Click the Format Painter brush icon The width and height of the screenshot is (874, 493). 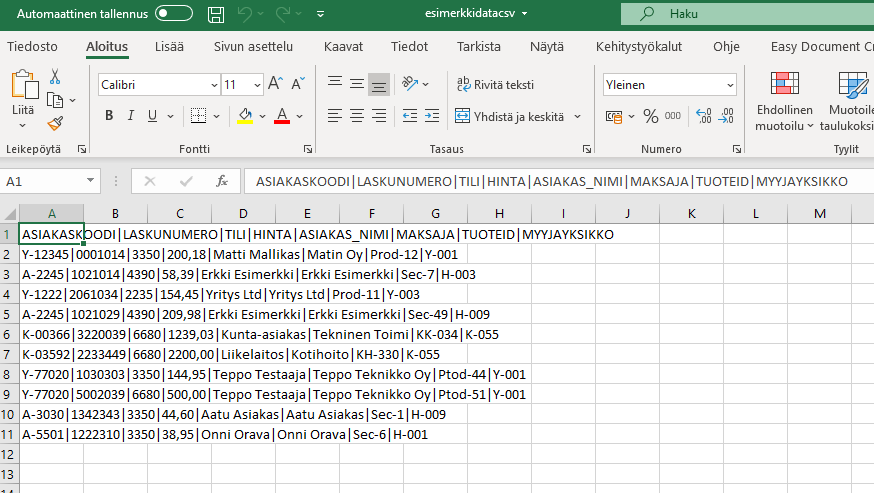(x=55, y=123)
